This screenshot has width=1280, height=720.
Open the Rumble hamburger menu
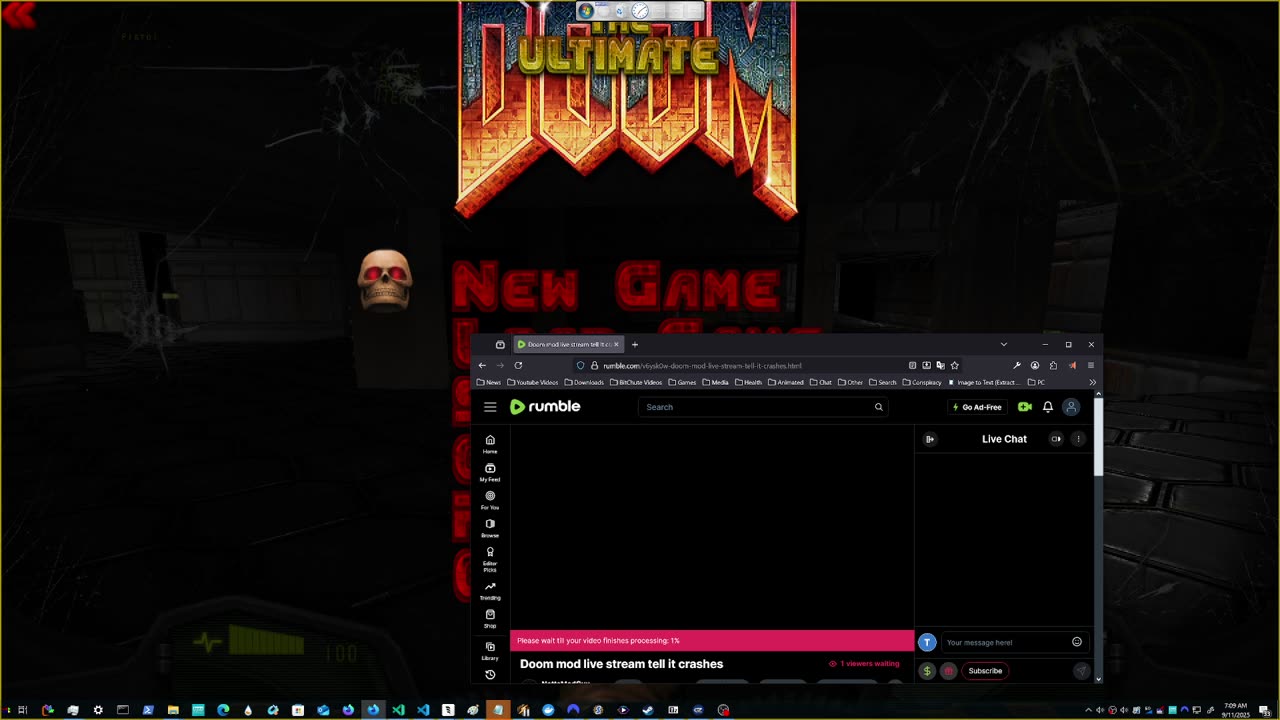click(490, 407)
